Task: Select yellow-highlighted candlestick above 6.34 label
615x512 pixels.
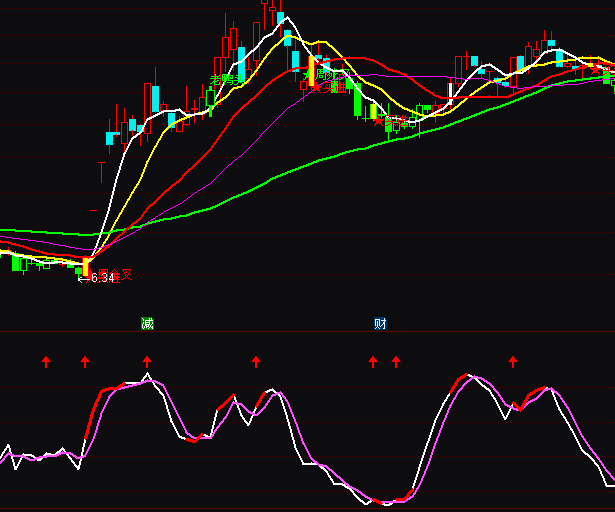Action: (x=86, y=267)
